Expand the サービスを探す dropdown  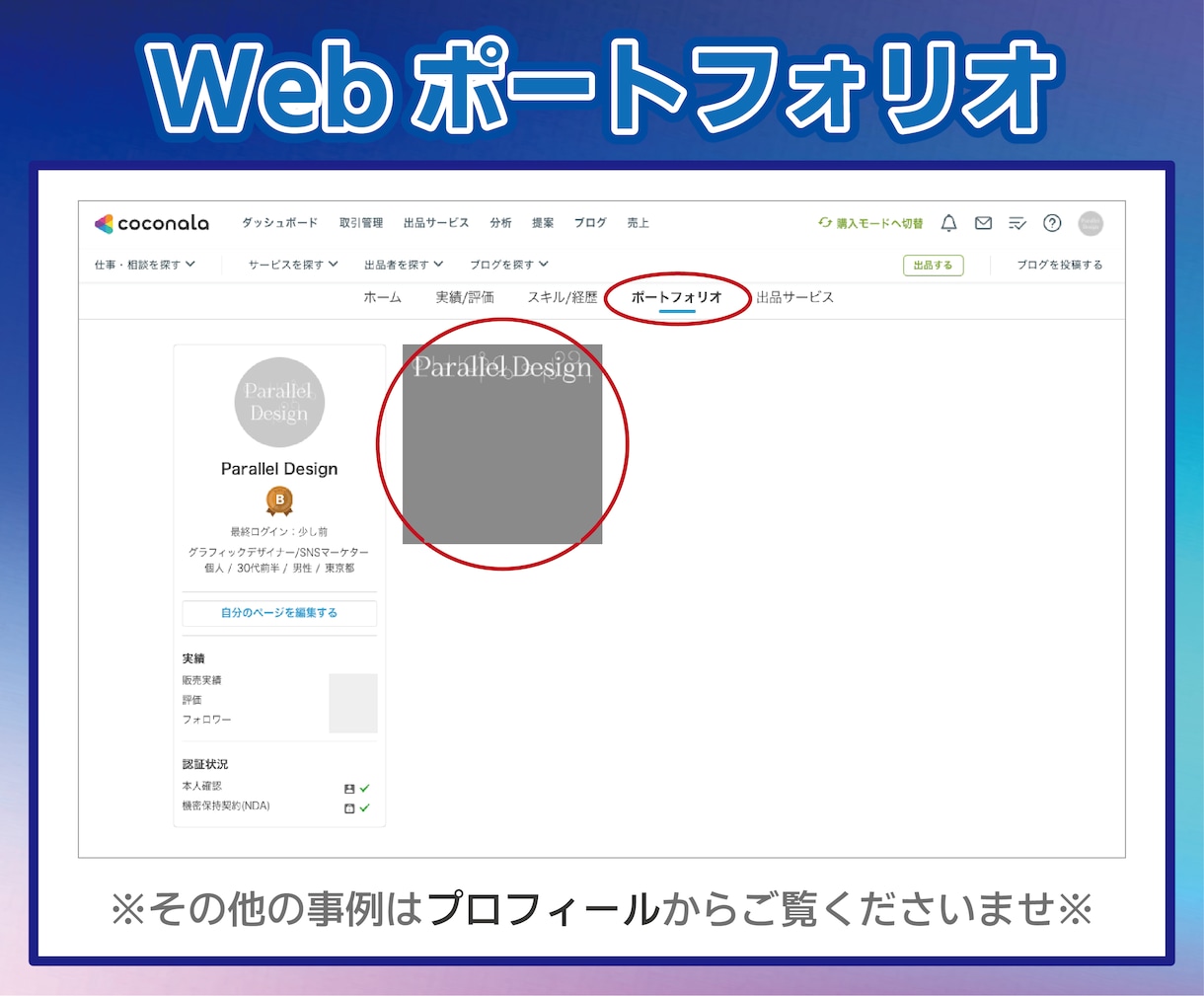click(293, 265)
